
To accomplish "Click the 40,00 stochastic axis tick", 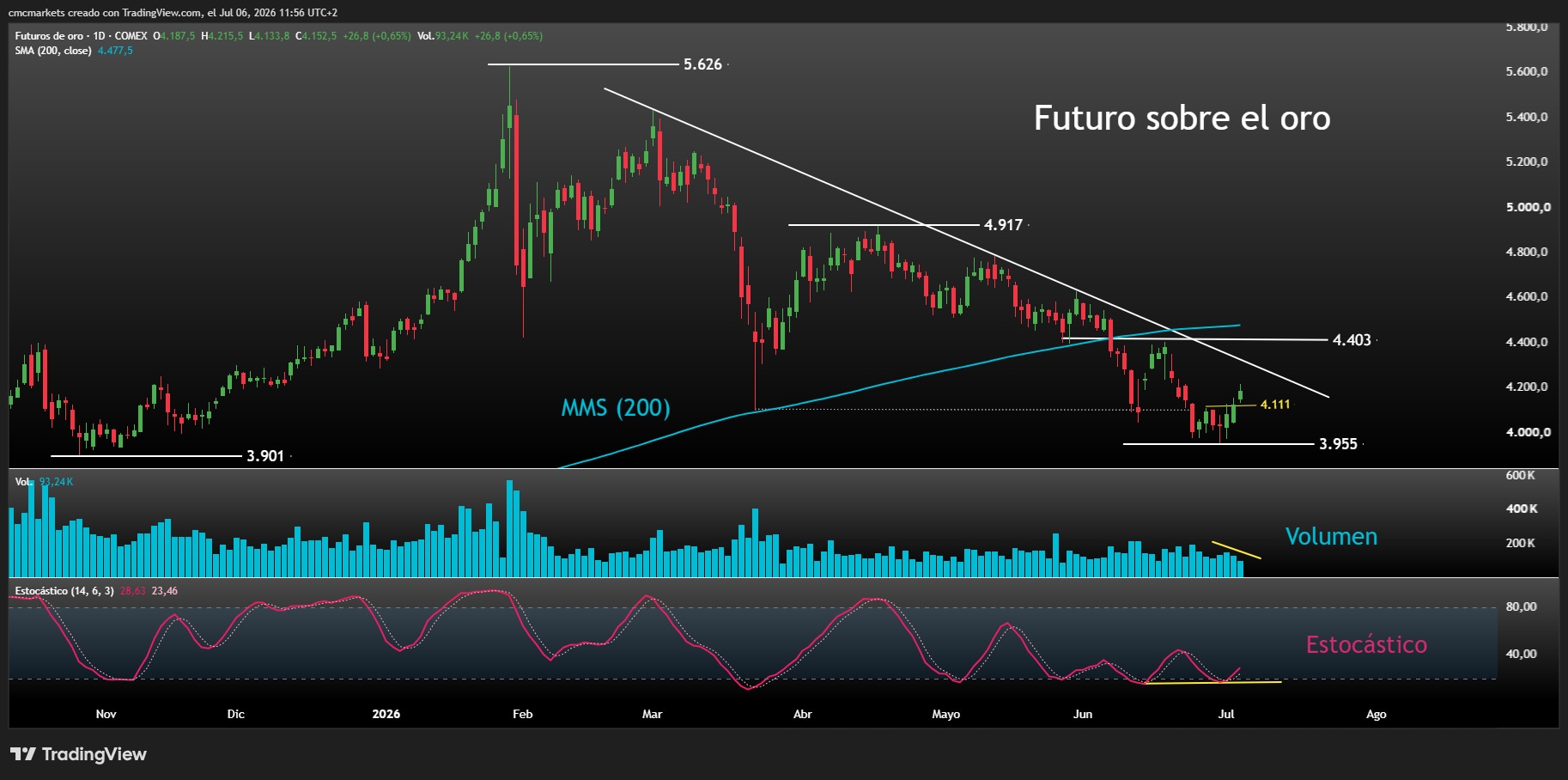I will point(1521,654).
